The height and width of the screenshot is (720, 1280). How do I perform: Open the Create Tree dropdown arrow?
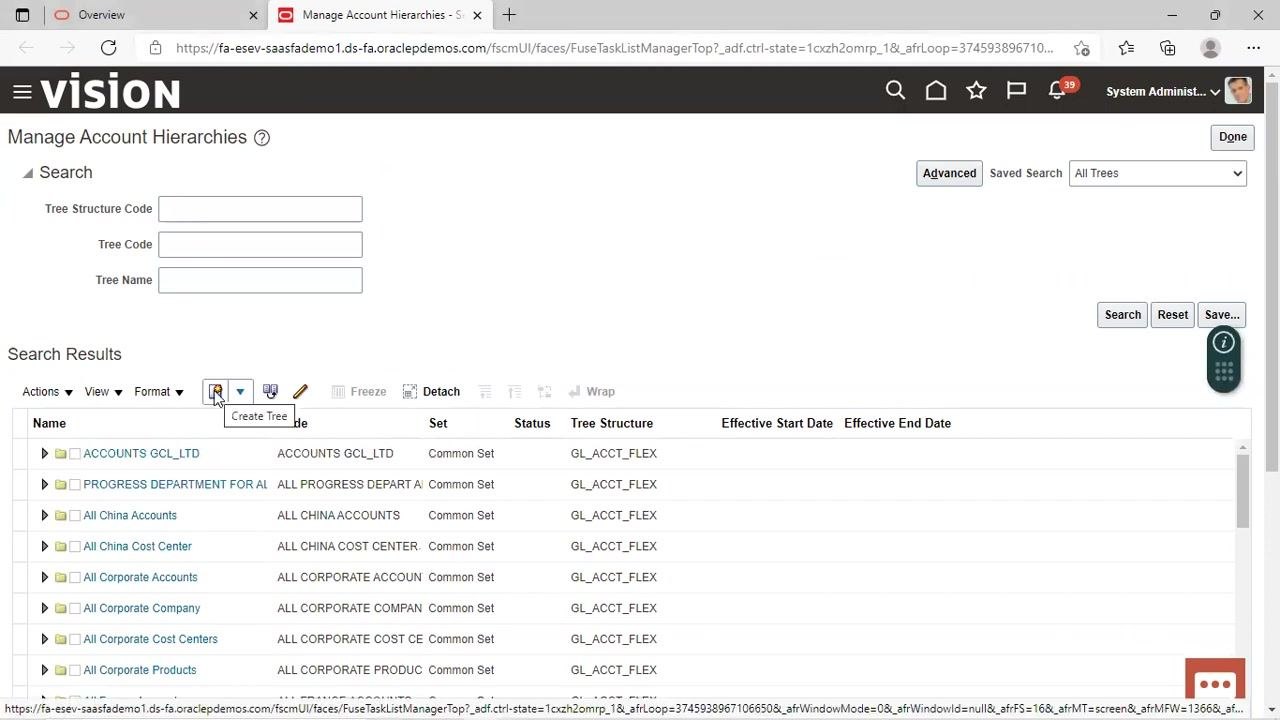click(240, 392)
